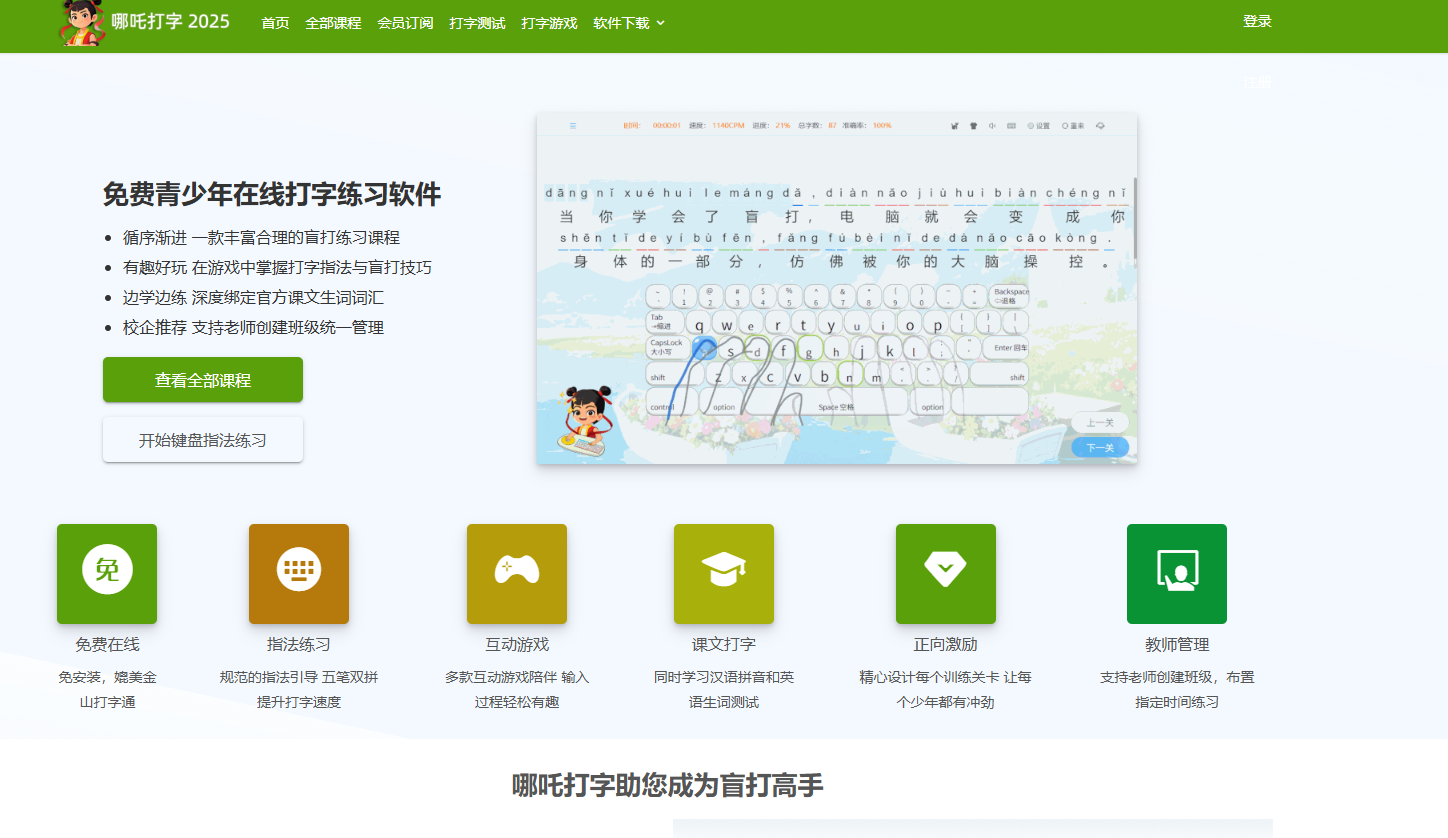Click the 课文打字 feature title

coord(724,645)
